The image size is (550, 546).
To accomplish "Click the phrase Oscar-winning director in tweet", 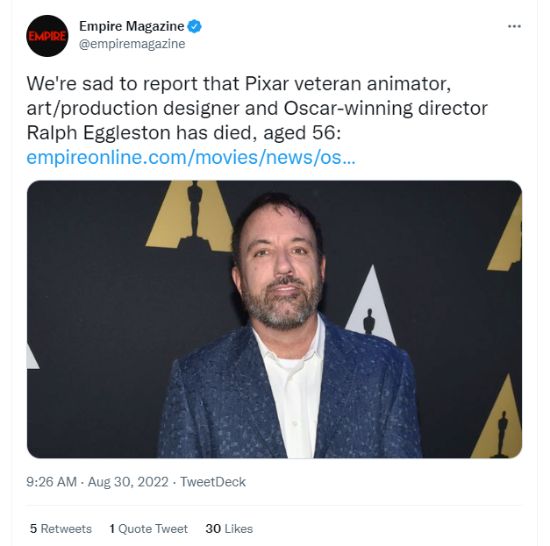I will click(x=385, y=108).
